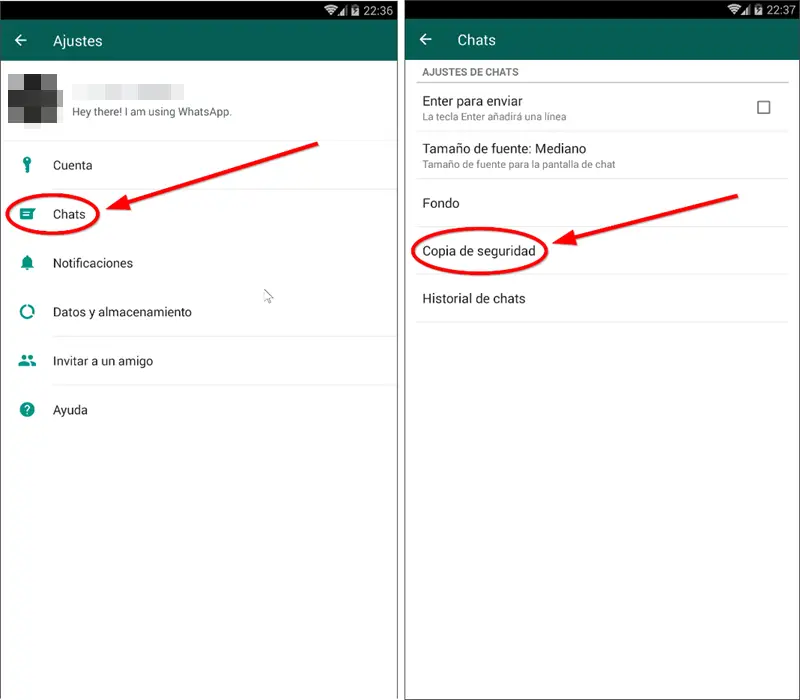Screen dimensions: 800x700
Task: Tap the Ajustes screen title
Action: (x=78, y=41)
